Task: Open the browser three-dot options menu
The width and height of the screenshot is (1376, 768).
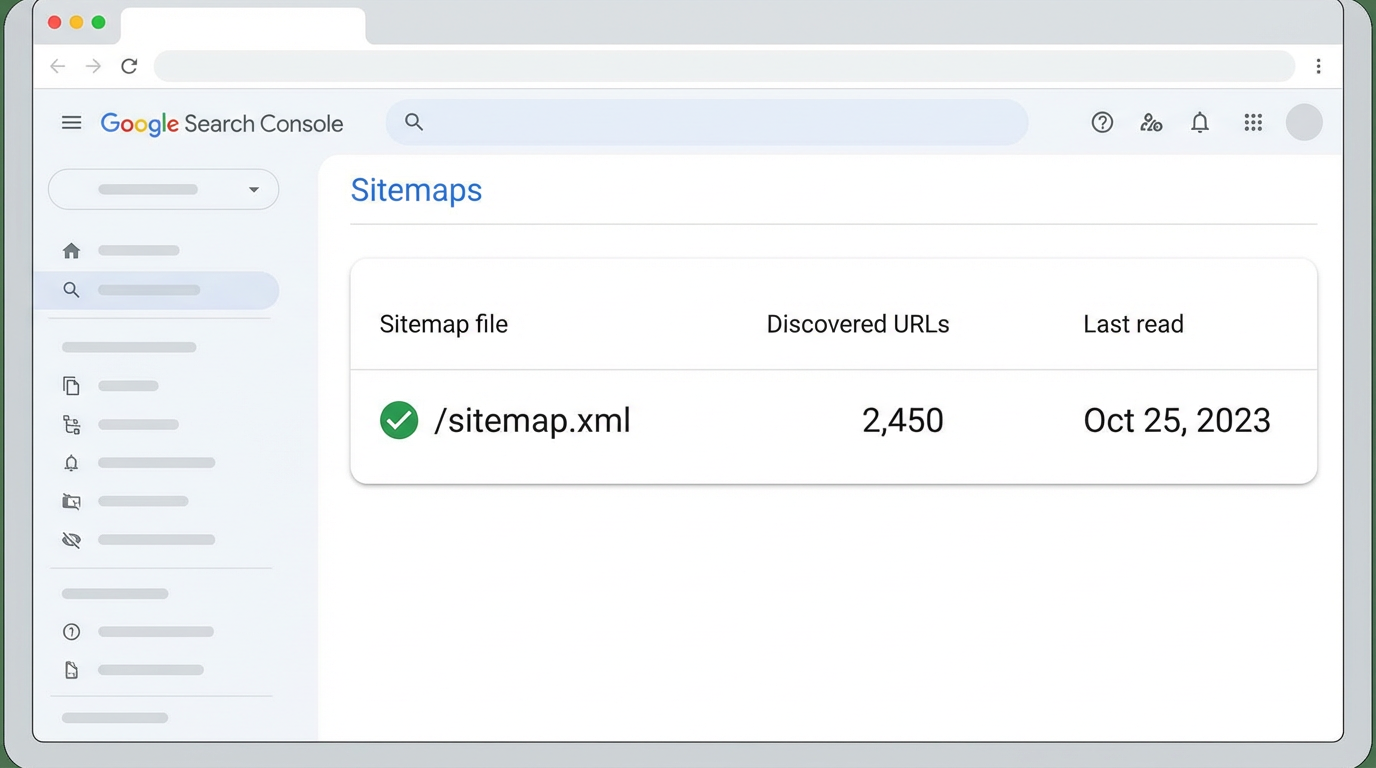Action: click(1319, 65)
